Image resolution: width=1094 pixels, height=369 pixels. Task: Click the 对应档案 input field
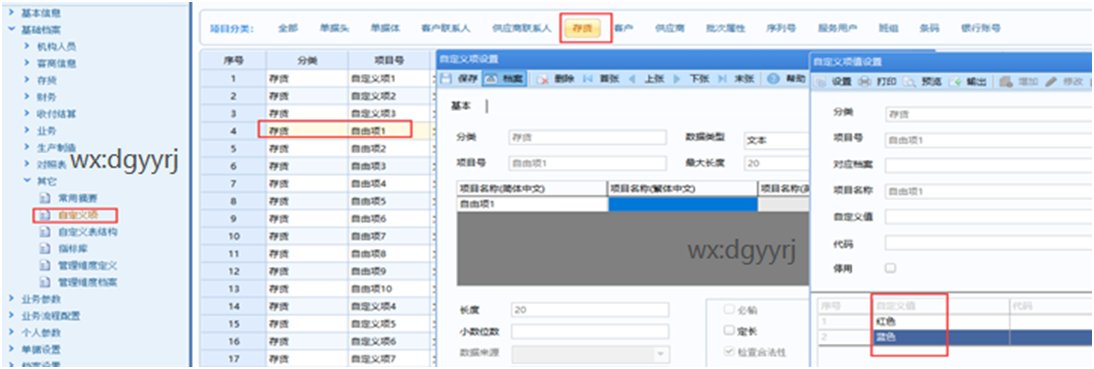click(989, 165)
